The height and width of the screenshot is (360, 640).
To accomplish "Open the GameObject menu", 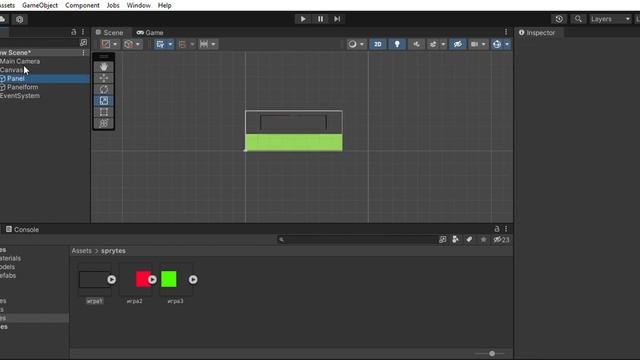I will [x=40, y=5].
